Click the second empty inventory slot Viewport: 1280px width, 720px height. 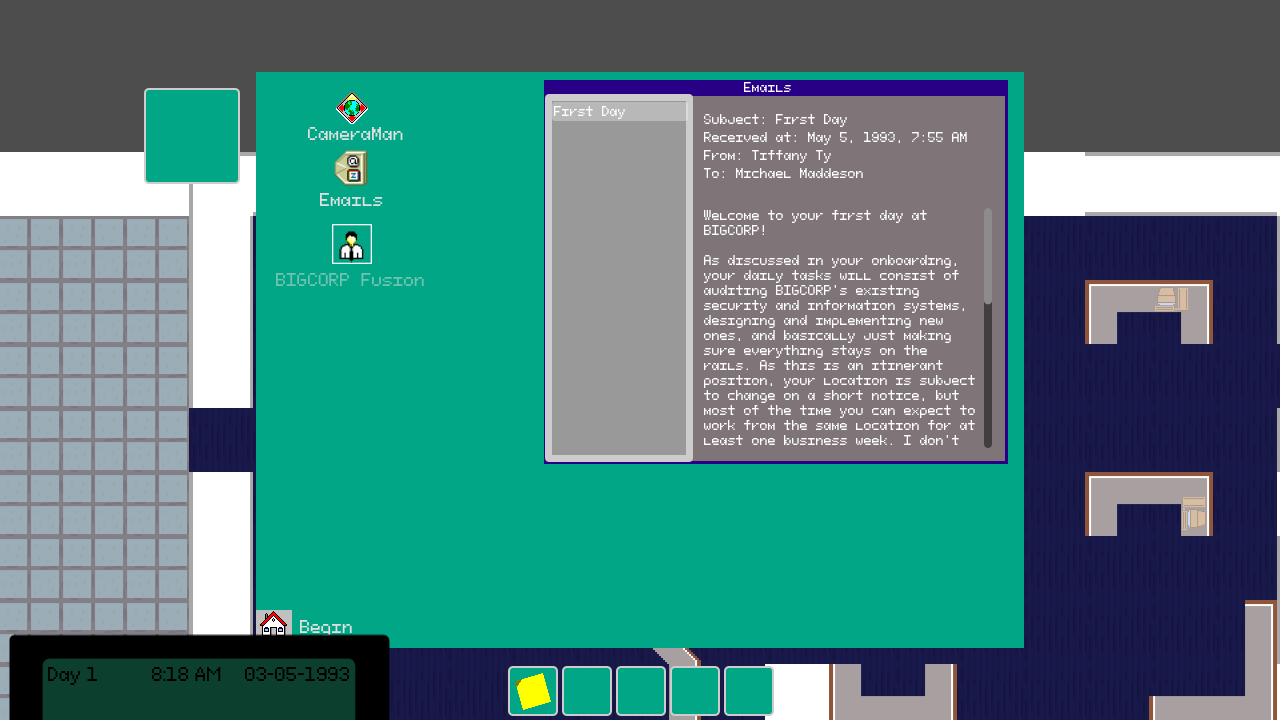tap(587, 690)
